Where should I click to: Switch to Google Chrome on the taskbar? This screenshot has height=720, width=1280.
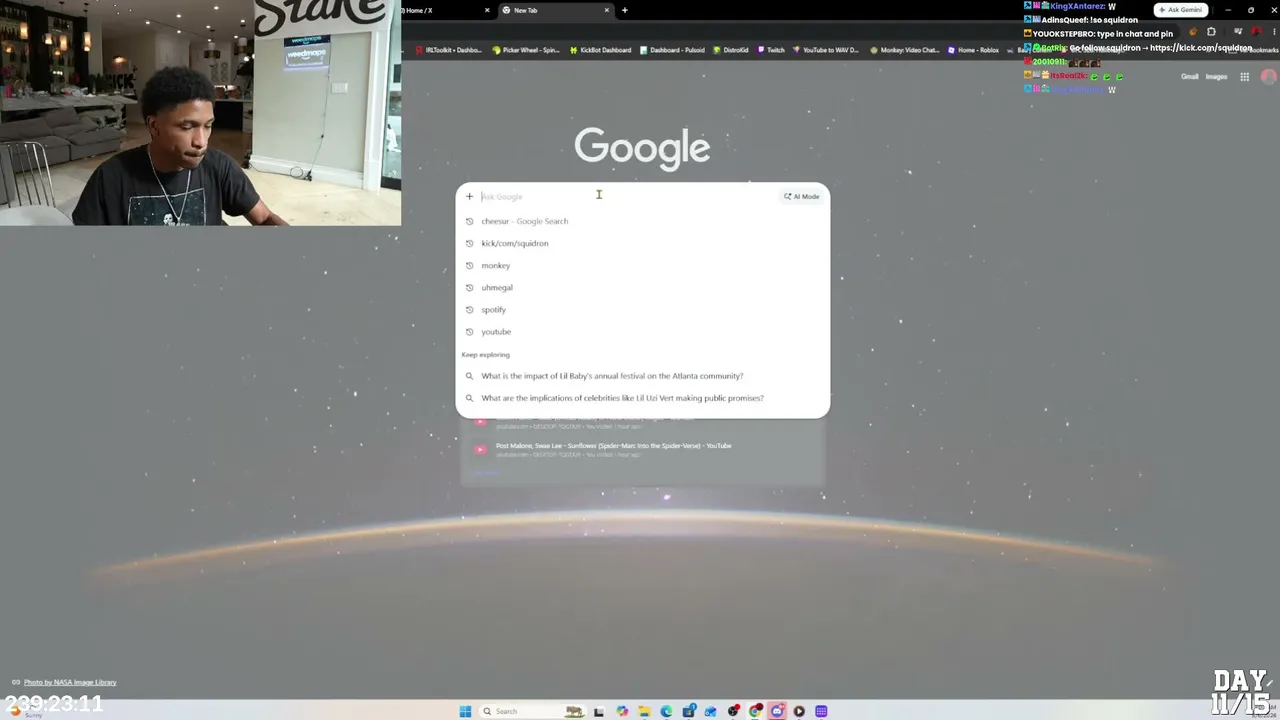click(755, 711)
